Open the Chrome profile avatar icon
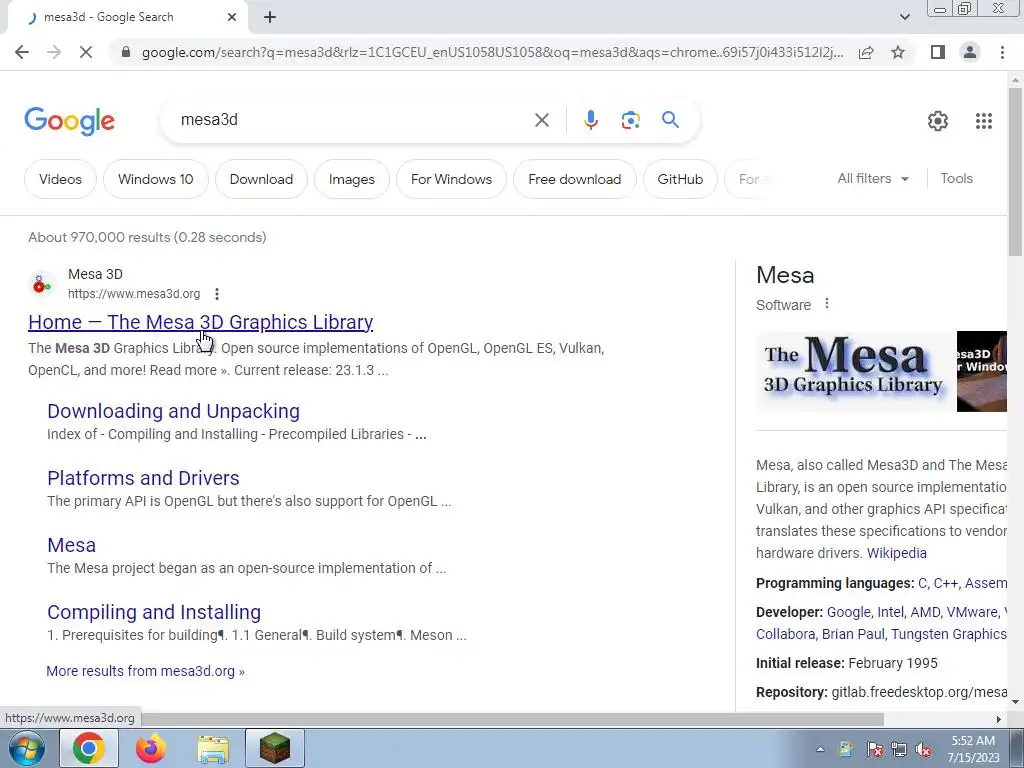Image resolution: width=1024 pixels, height=768 pixels. [x=970, y=52]
